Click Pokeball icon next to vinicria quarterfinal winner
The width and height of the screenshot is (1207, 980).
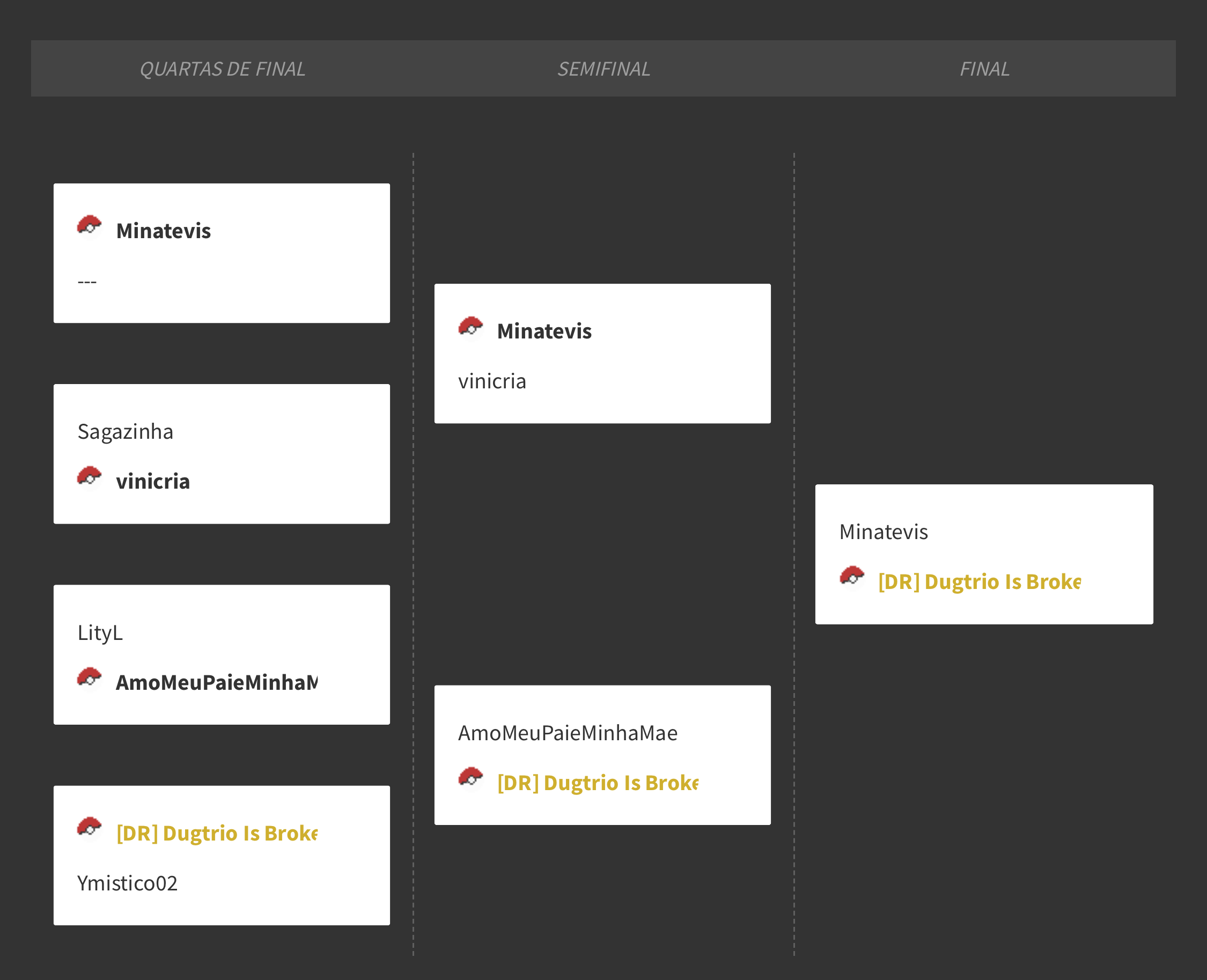click(x=89, y=478)
